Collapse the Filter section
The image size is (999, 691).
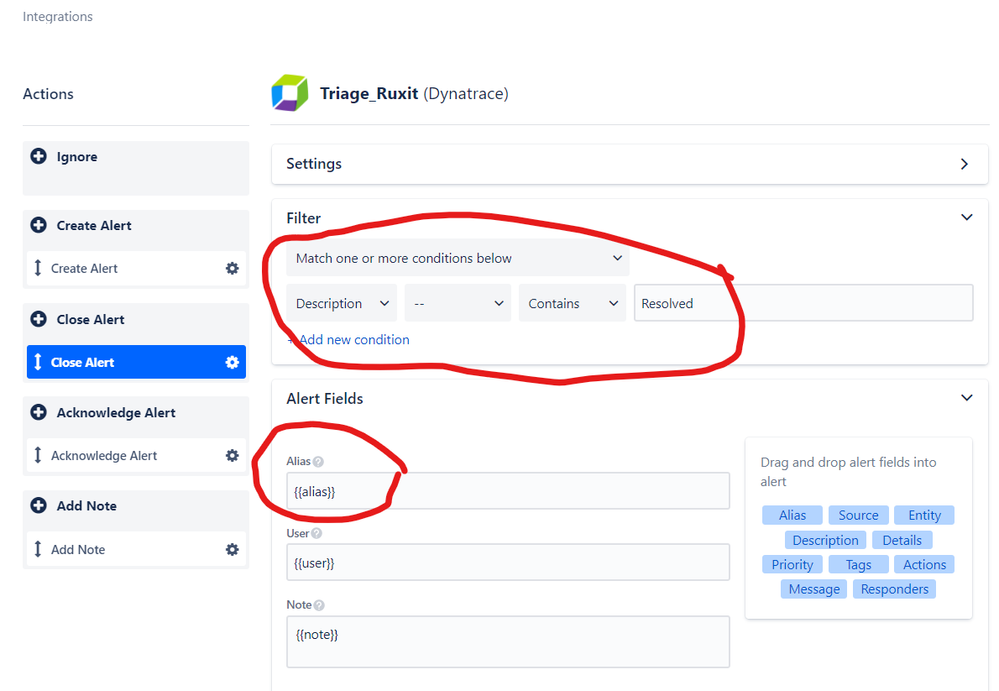tap(967, 217)
